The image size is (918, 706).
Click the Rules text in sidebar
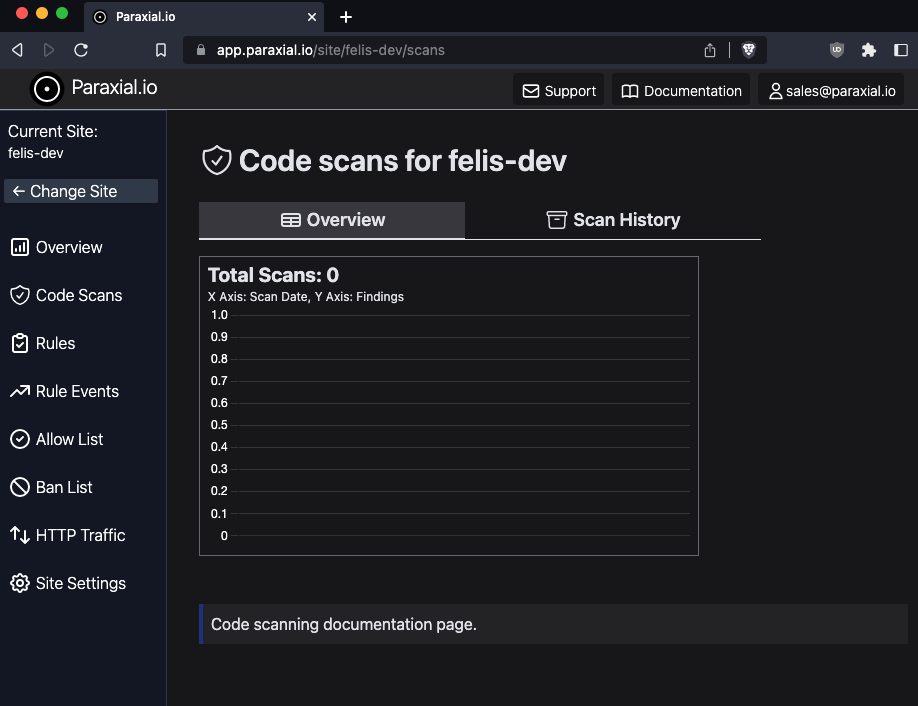tap(56, 344)
